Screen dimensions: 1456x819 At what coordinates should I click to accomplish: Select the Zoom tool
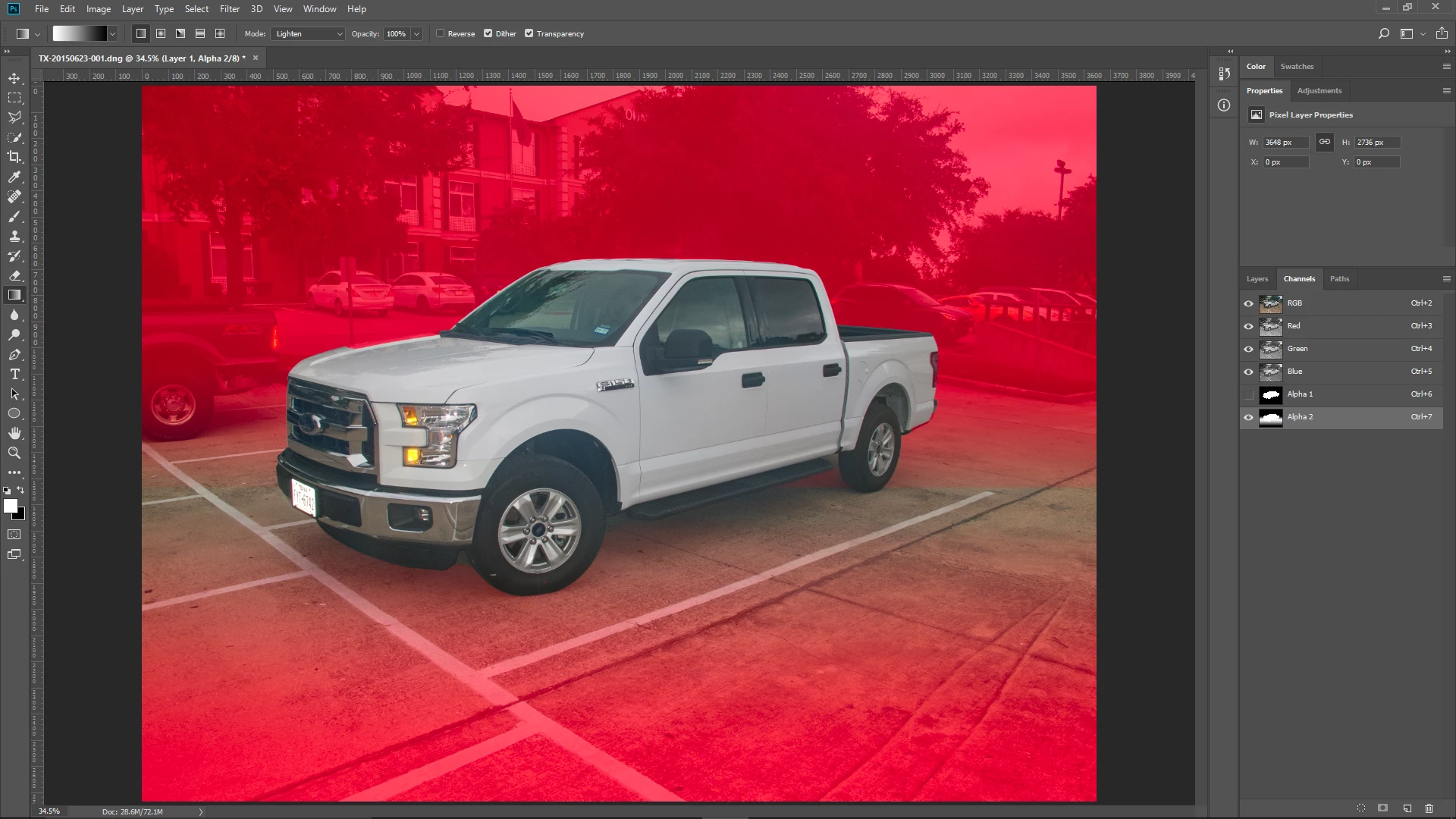tap(14, 453)
